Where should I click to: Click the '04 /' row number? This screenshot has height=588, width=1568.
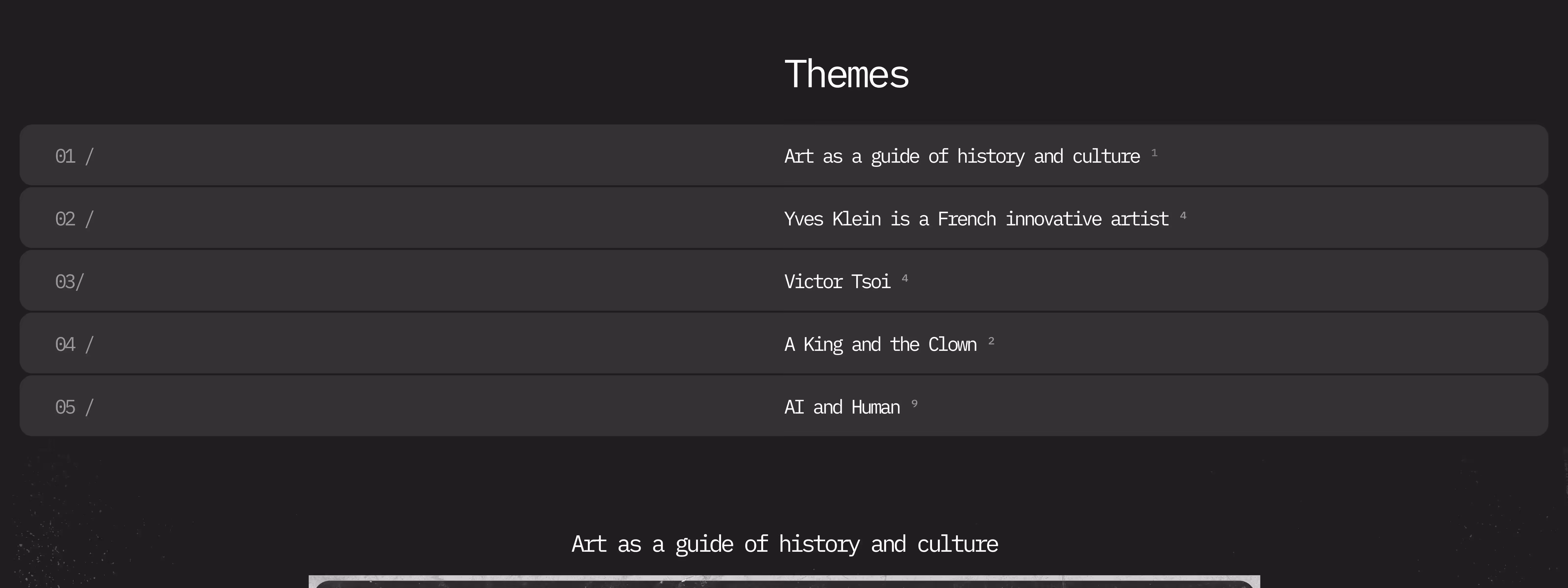point(74,344)
